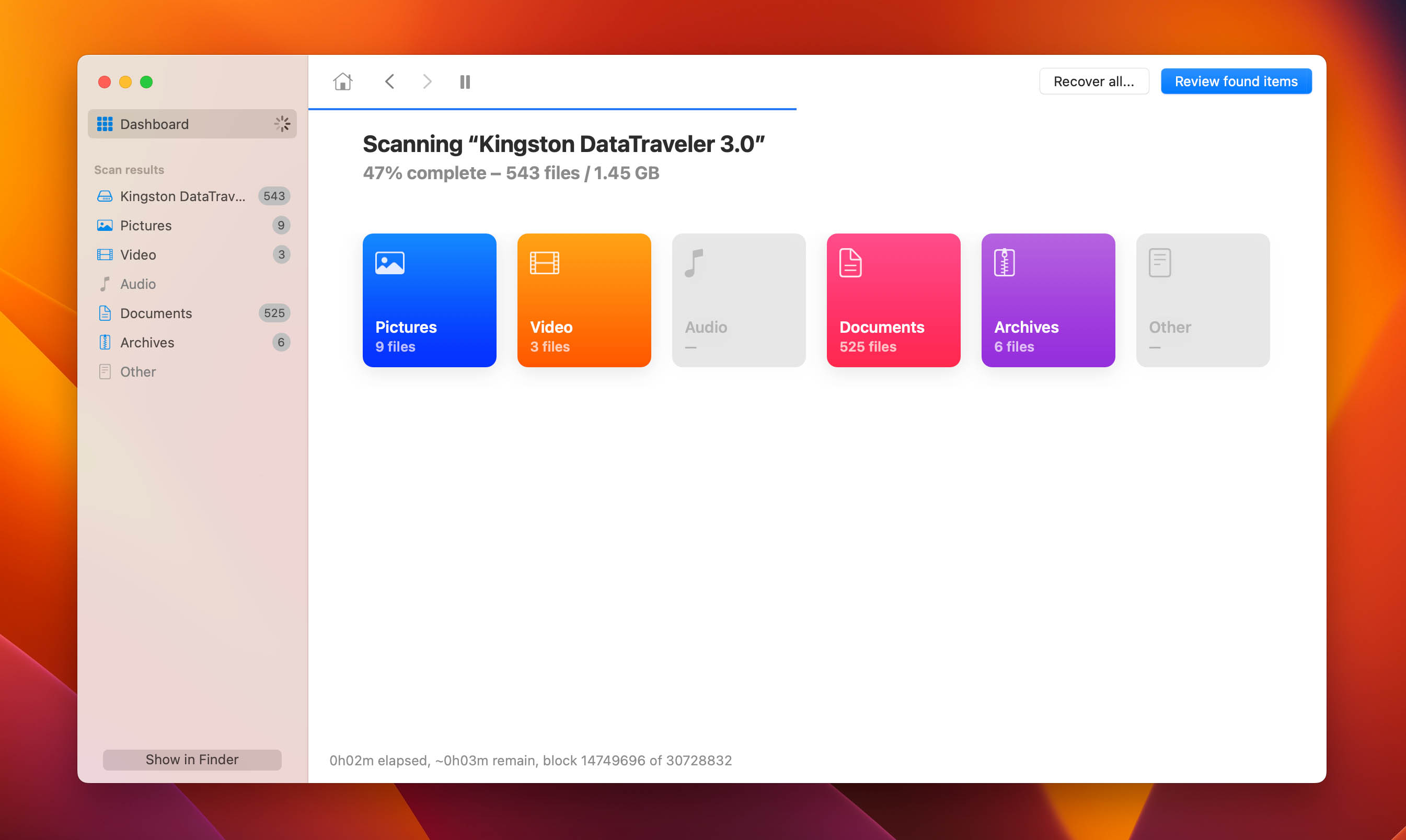Open Documents in the sidebar

pos(192,313)
